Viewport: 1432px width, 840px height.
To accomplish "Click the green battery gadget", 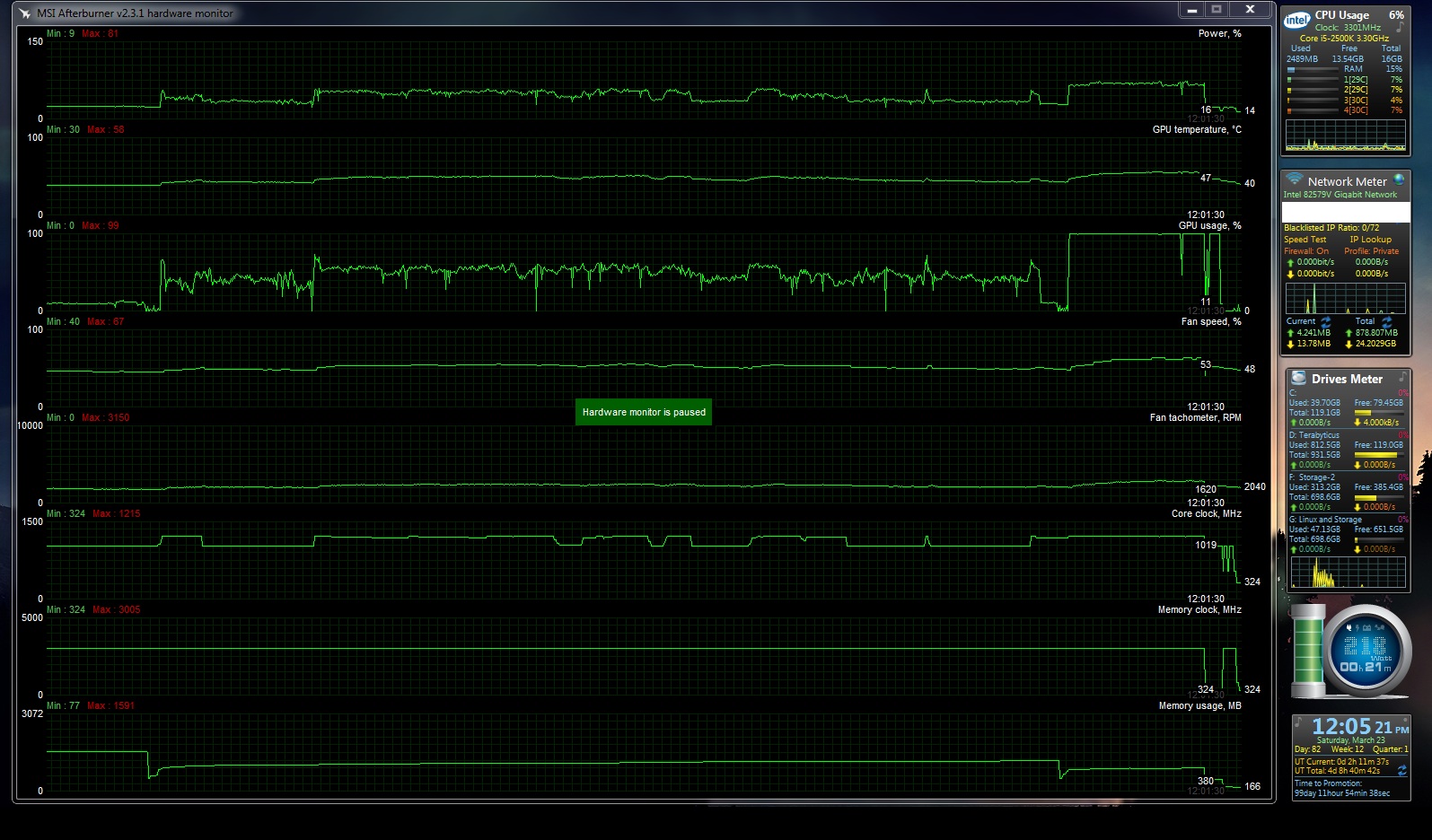I will tap(1307, 652).
